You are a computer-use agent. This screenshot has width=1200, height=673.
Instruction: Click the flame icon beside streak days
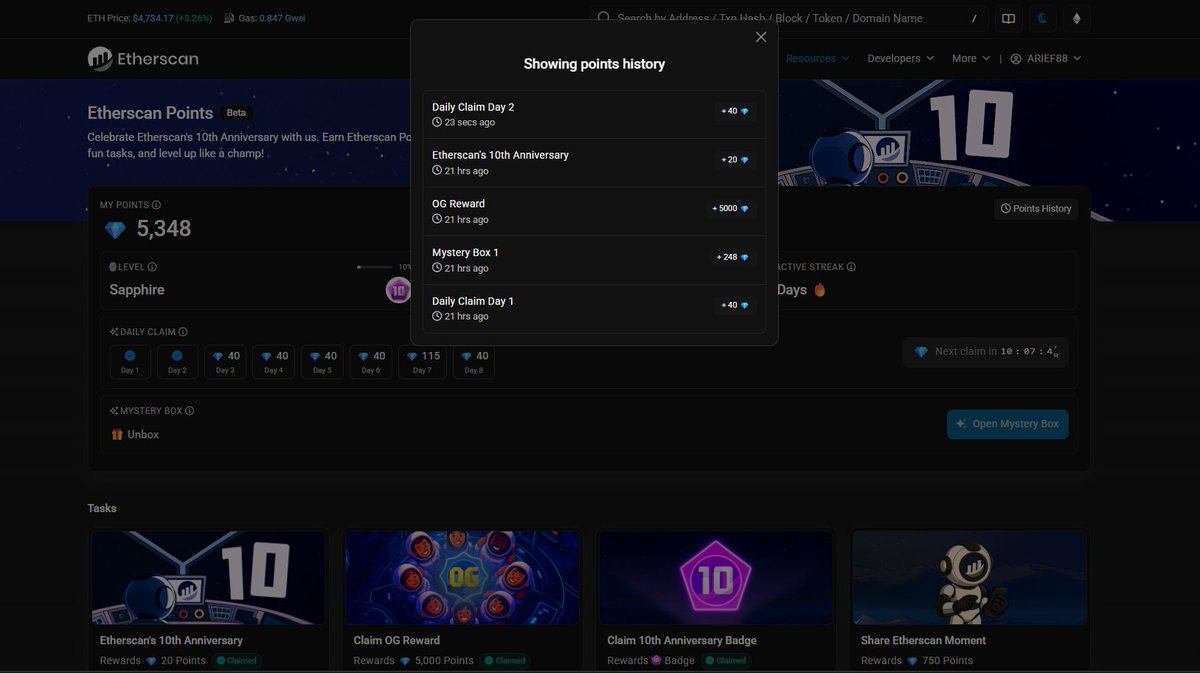820,290
